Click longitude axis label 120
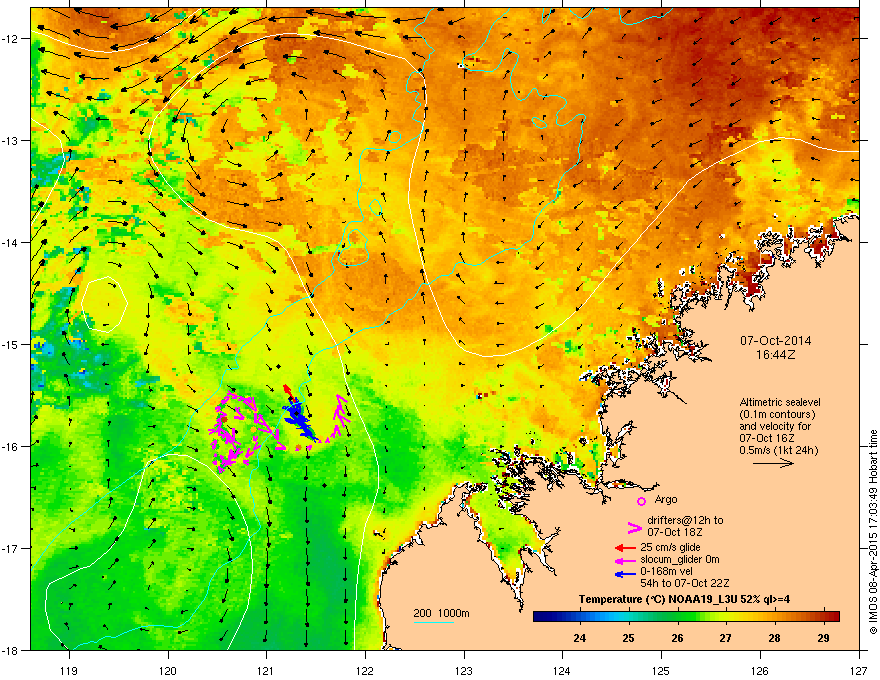Viewport: 880px width, 680px height. pos(168,670)
